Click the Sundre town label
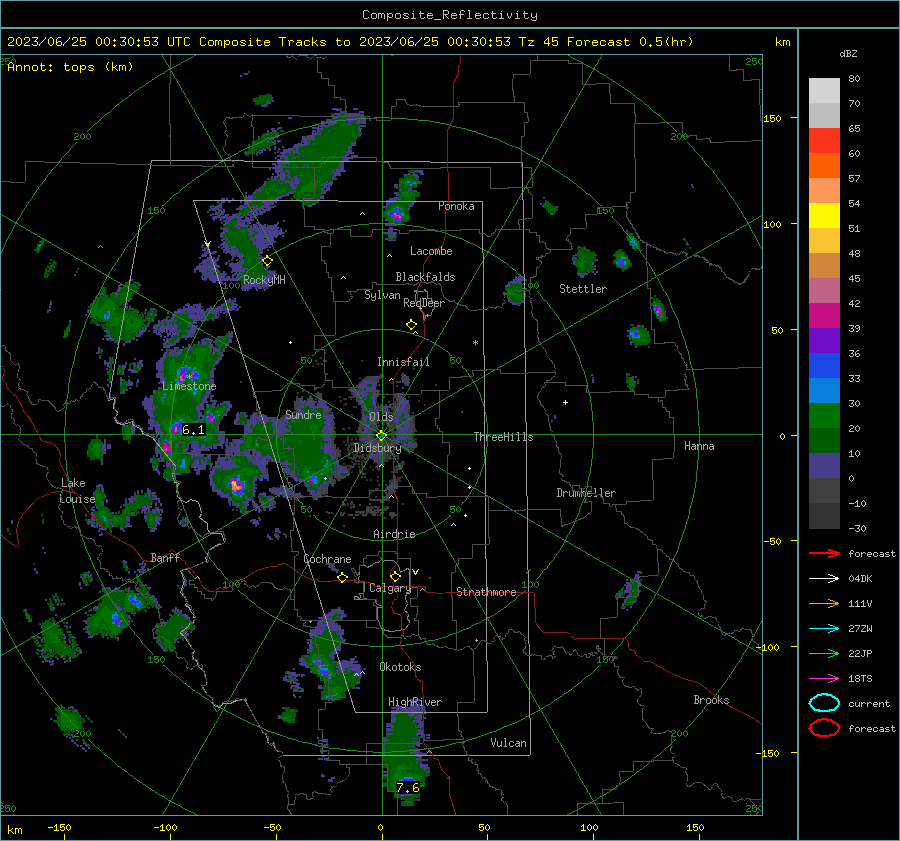 click(x=303, y=415)
